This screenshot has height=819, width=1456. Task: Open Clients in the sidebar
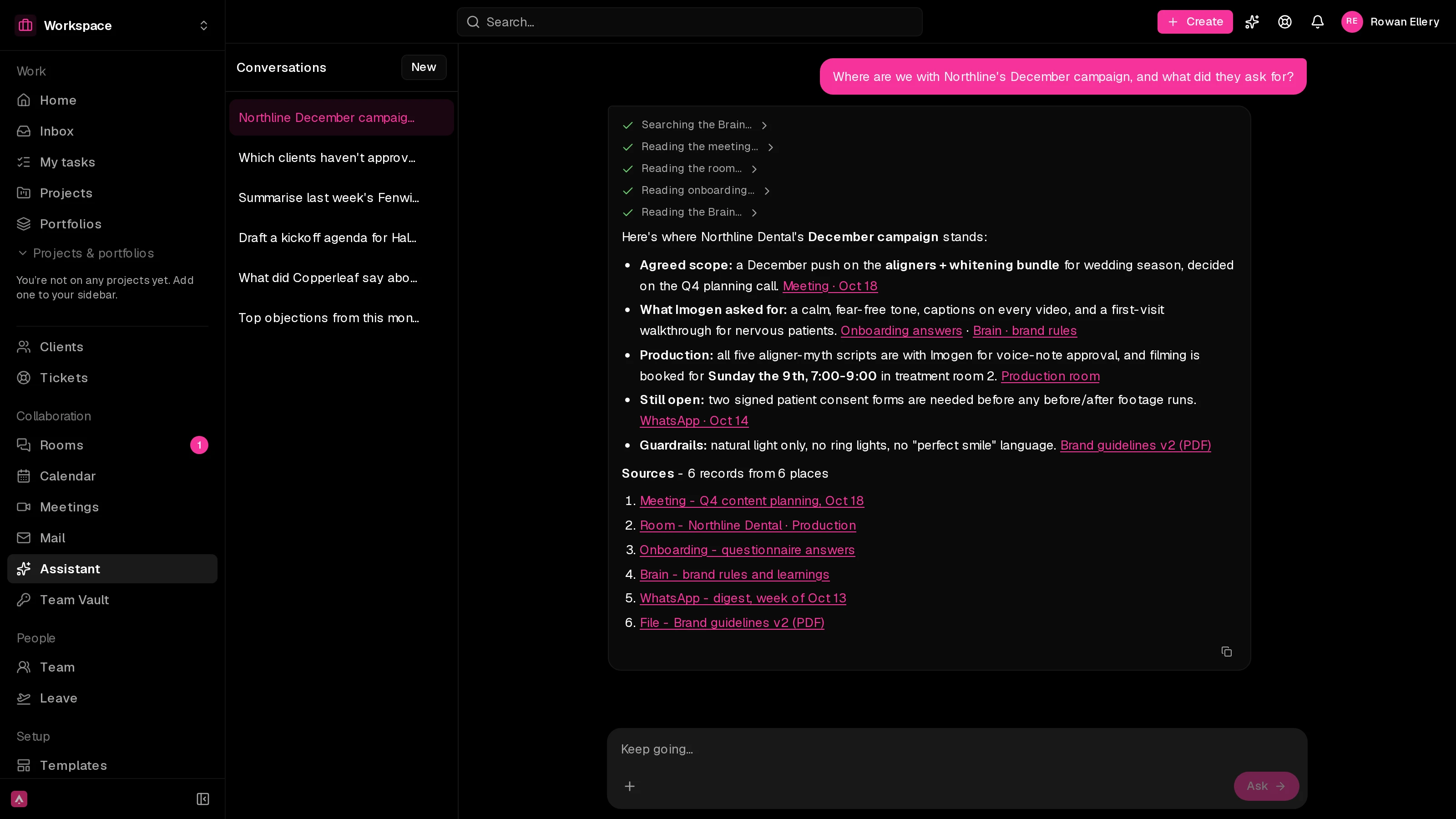112,346
